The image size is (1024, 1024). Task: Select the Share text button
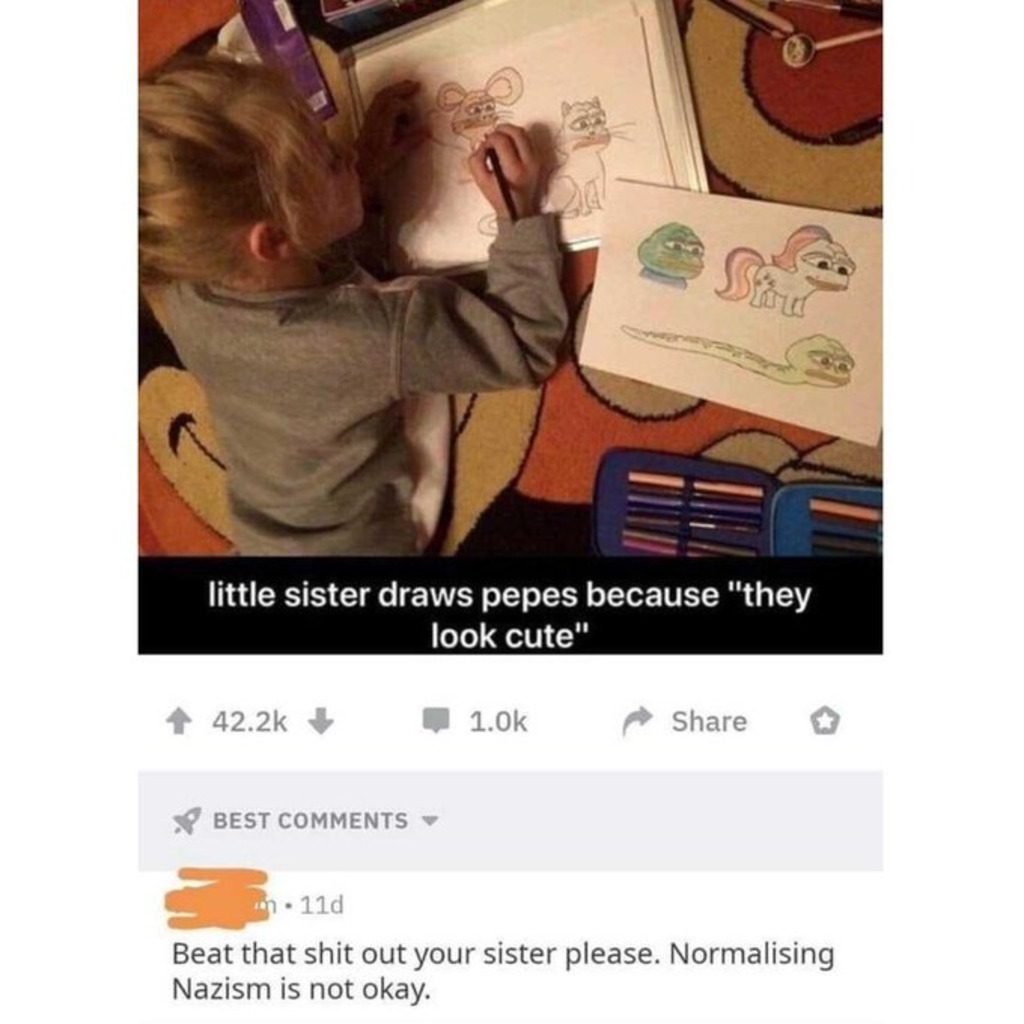(x=709, y=722)
